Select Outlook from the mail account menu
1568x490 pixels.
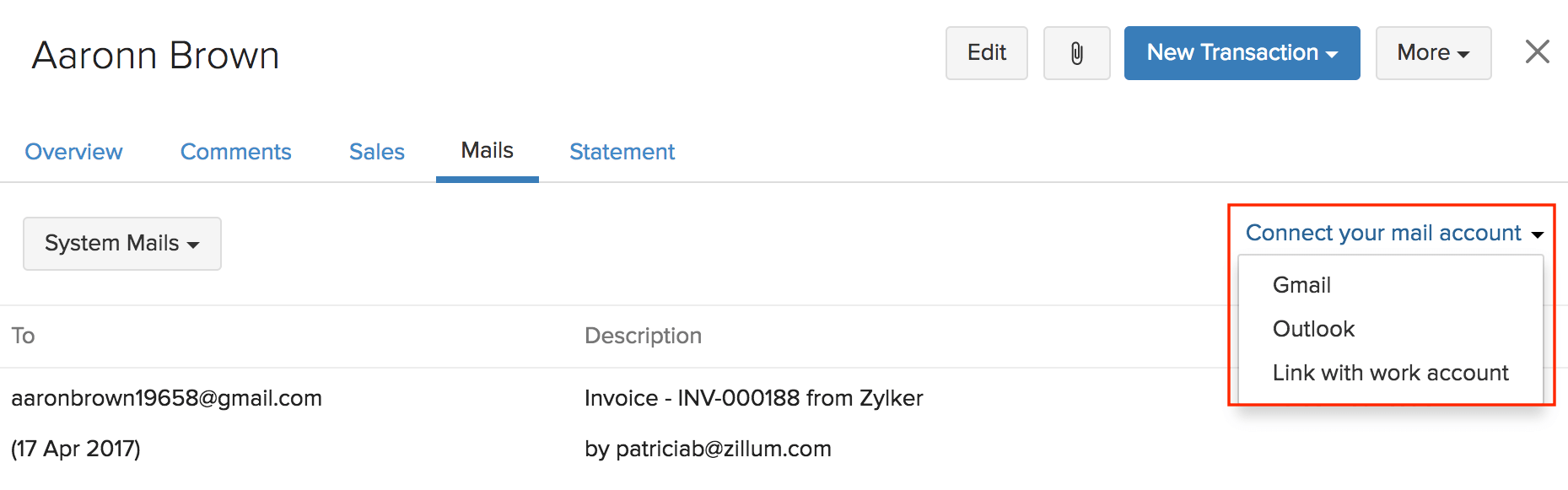[x=1313, y=329]
